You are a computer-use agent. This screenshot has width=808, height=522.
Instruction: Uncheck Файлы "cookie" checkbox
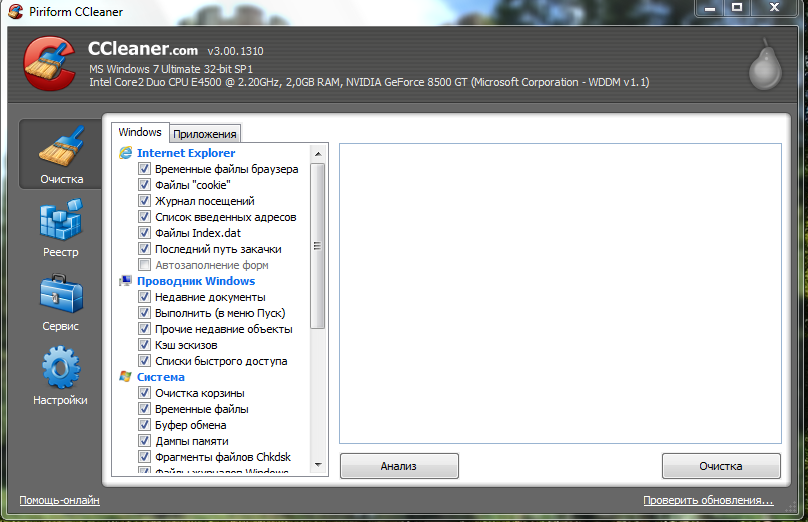[x=145, y=184]
